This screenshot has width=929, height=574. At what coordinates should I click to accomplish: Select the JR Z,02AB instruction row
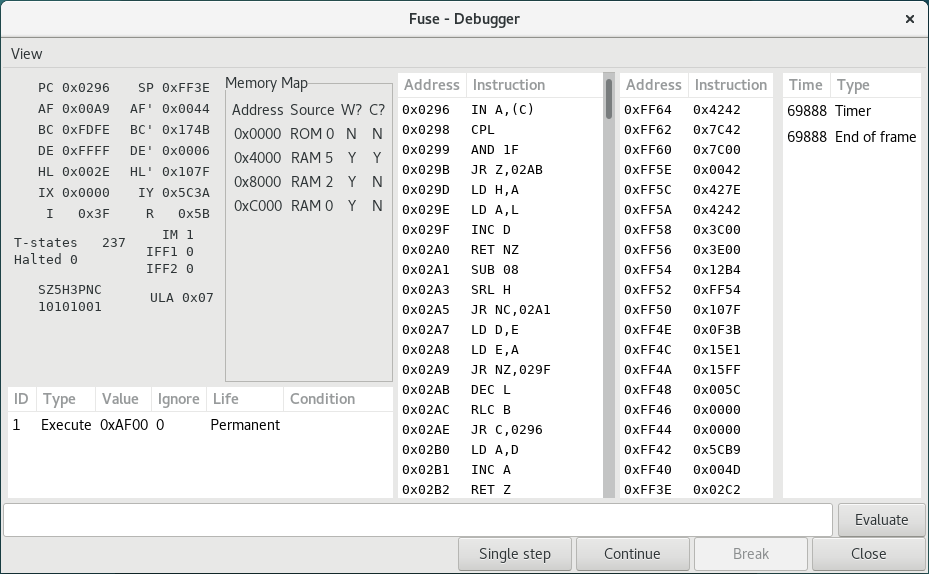pos(500,170)
